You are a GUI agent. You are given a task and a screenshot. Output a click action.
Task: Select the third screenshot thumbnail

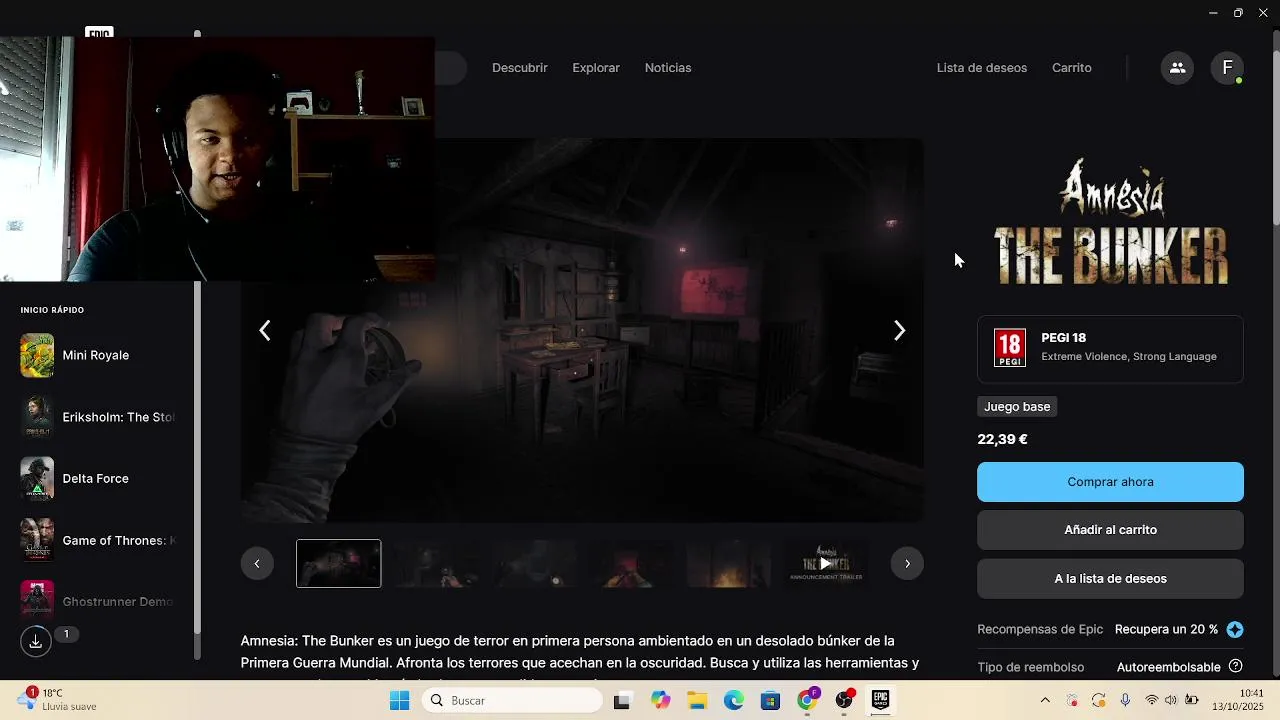point(534,563)
